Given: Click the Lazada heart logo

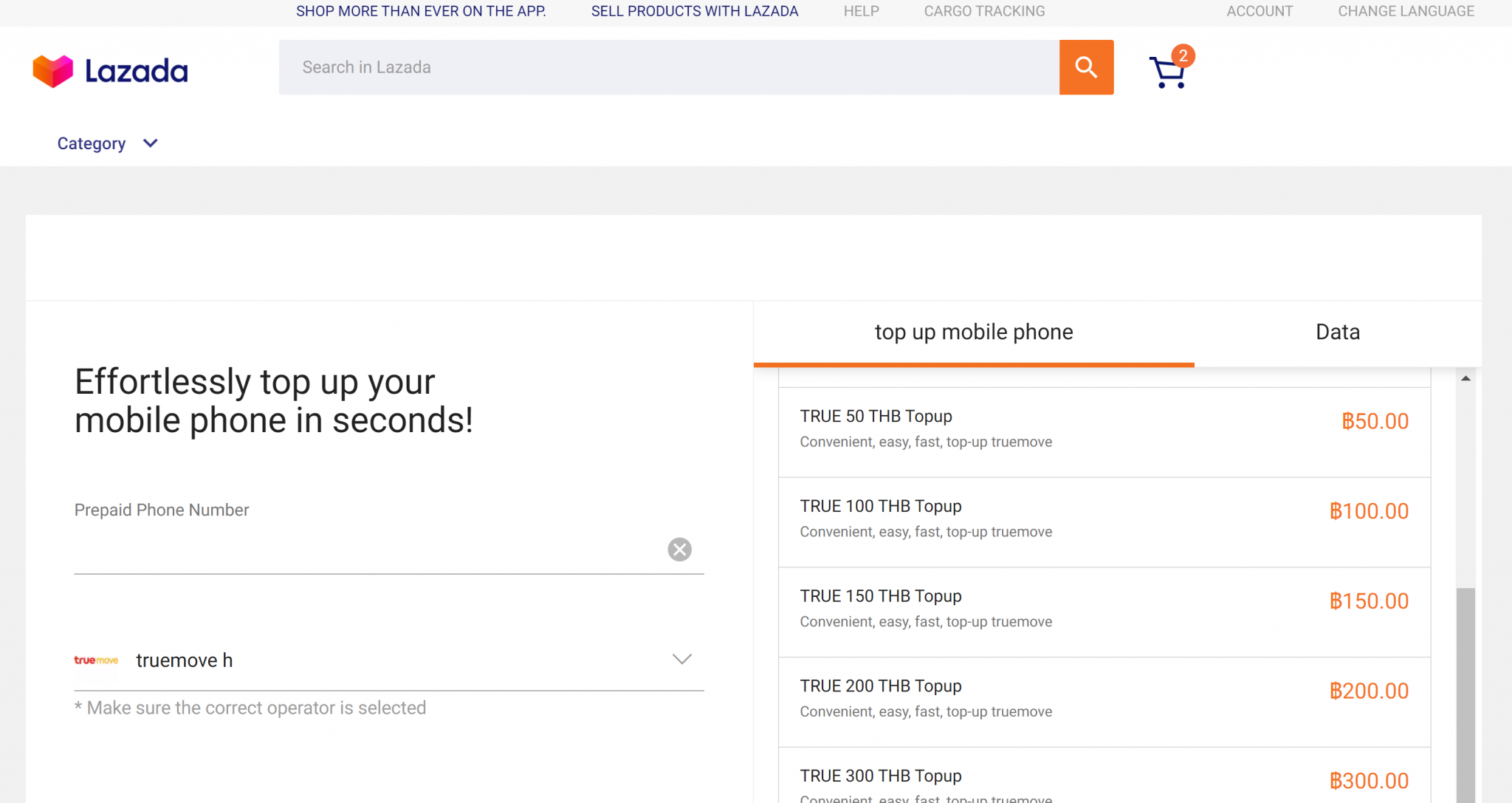Looking at the screenshot, I should point(53,71).
